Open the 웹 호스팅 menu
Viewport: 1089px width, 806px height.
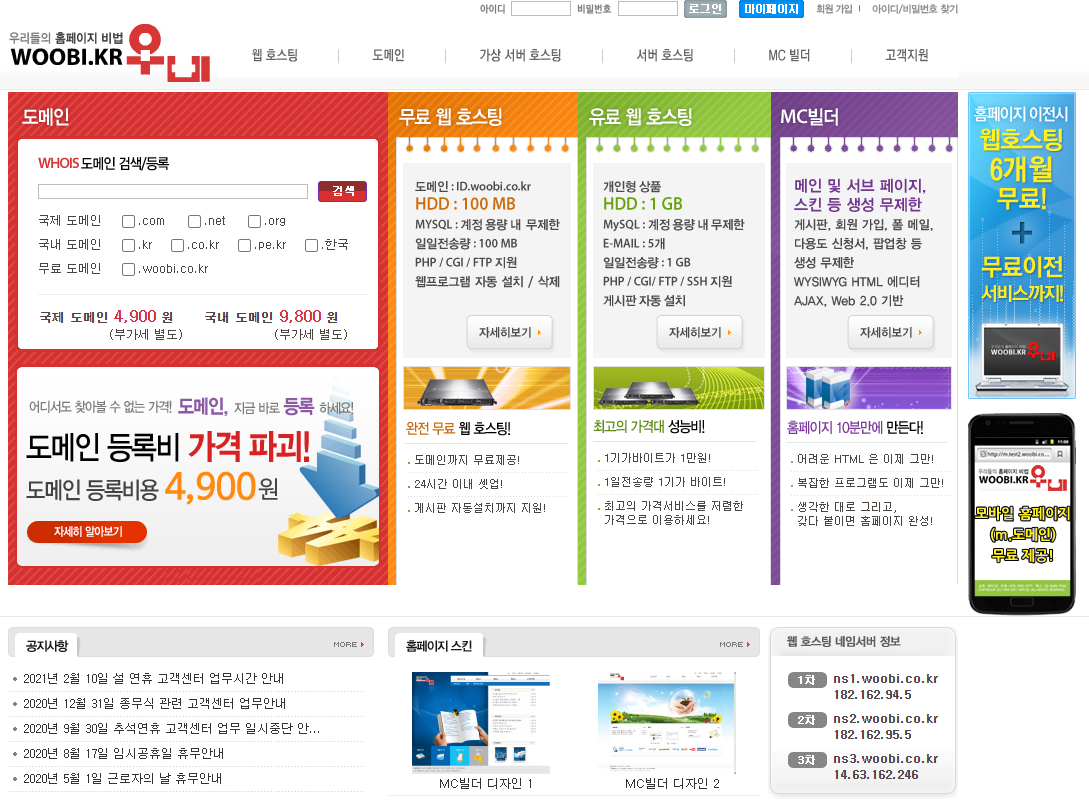click(275, 55)
